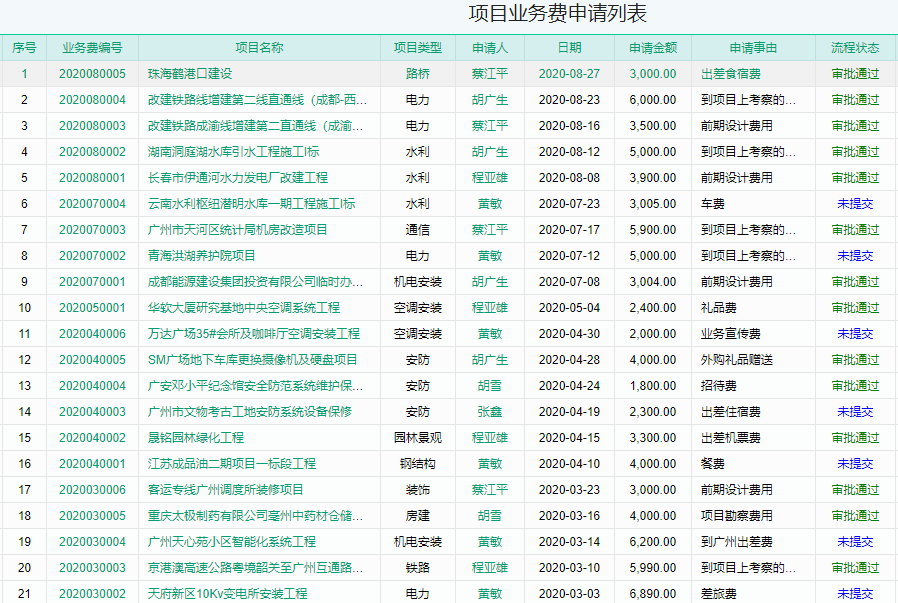Select type cell 钢结构
The width and height of the screenshot is (898, 603).
pos(418,464)
